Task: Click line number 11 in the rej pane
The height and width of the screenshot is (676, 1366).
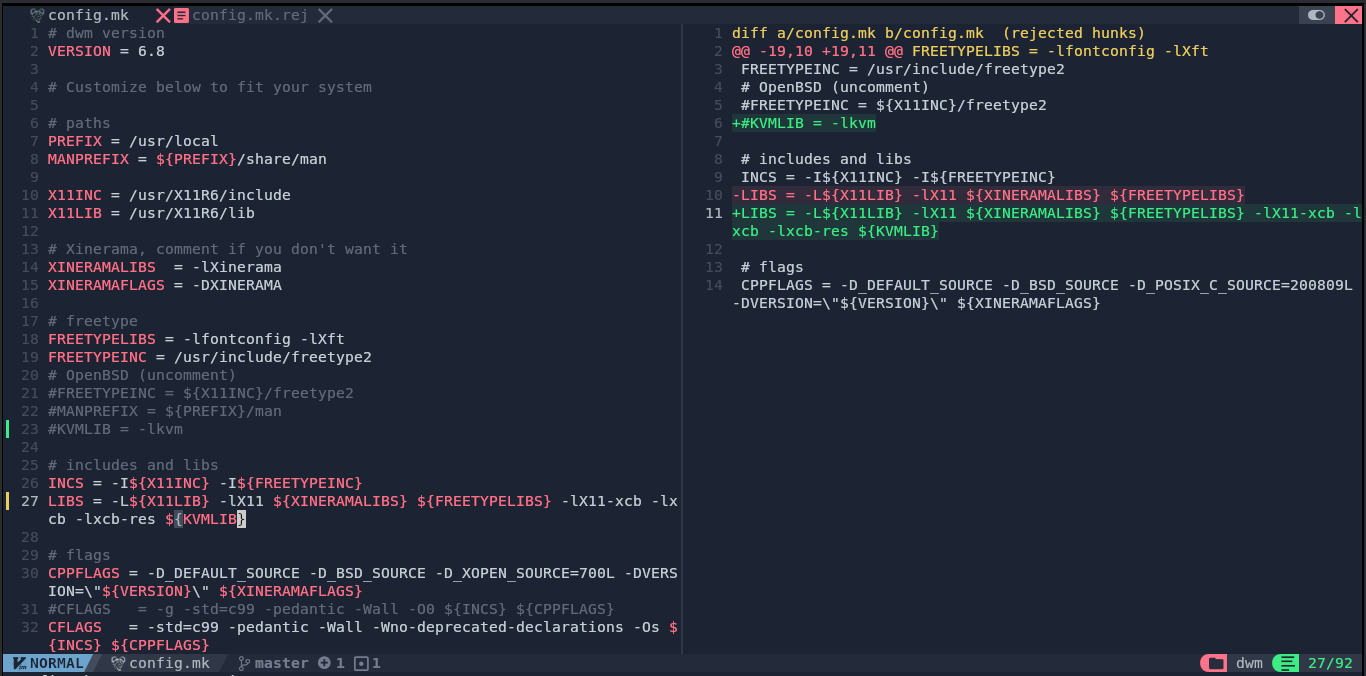Action: (714, 213)
